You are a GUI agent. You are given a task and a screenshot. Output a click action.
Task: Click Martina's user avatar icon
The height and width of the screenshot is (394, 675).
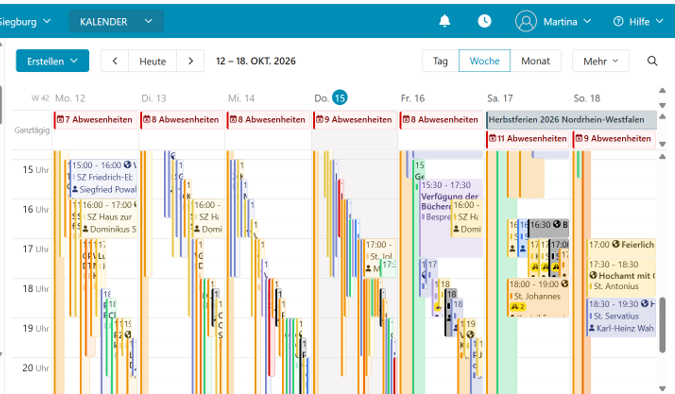coord(526,21)
